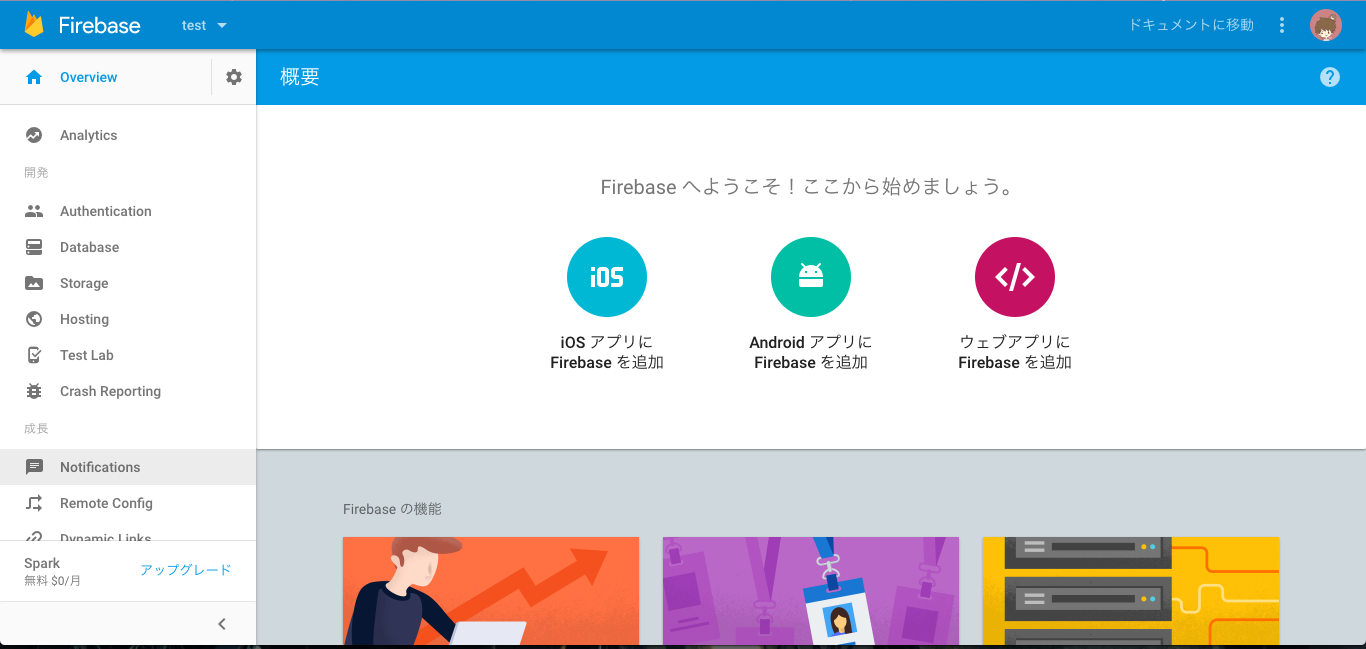Select Remote Config in the sidebar
1366x649 pixels.
pos(106,503)
